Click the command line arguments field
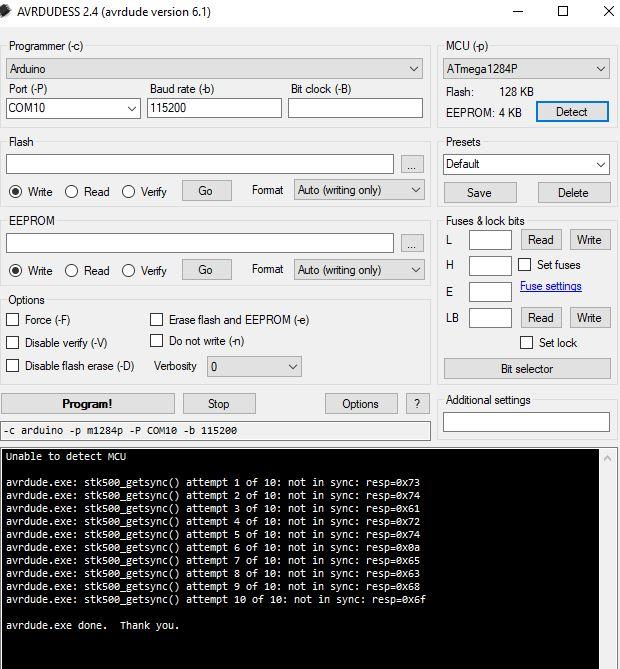 (x=215, y=430)
